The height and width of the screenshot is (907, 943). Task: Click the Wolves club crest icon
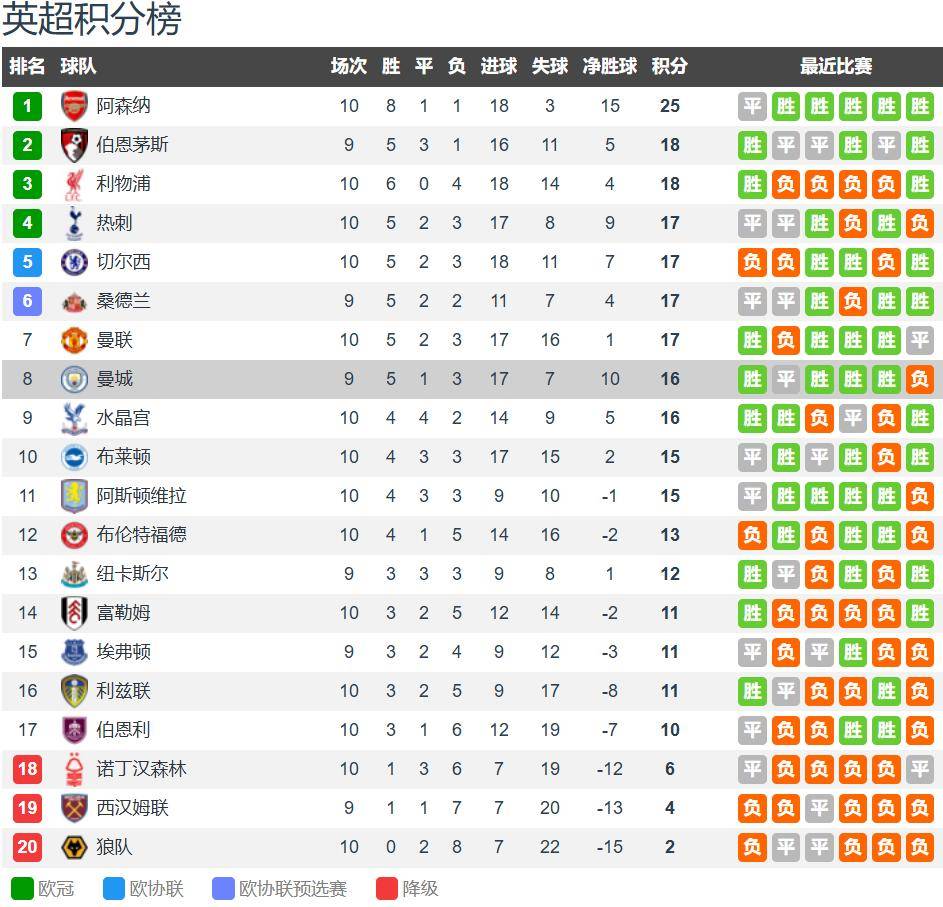point(74,847)
